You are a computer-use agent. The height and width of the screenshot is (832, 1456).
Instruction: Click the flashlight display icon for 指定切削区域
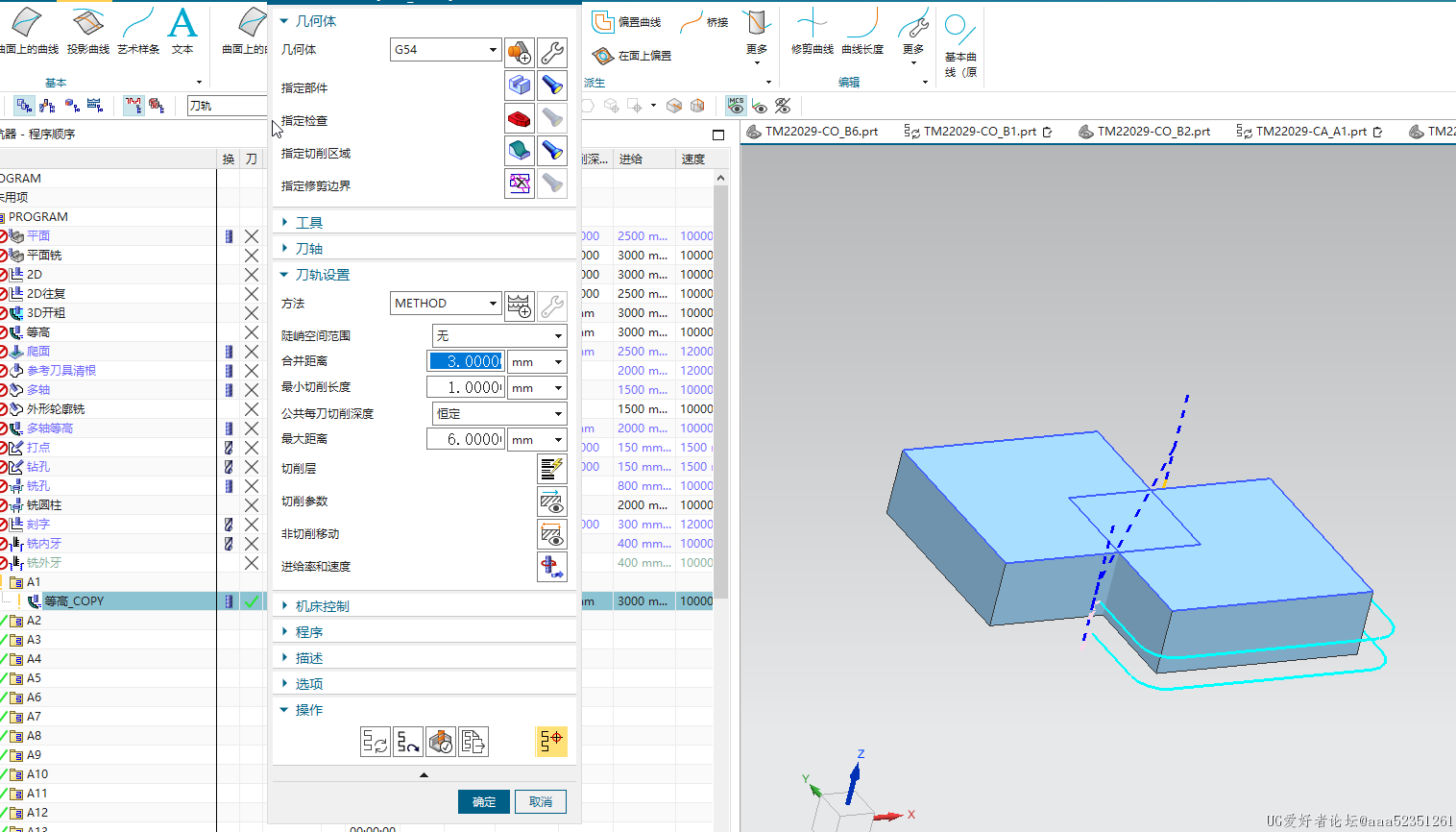tap(551, 151)
